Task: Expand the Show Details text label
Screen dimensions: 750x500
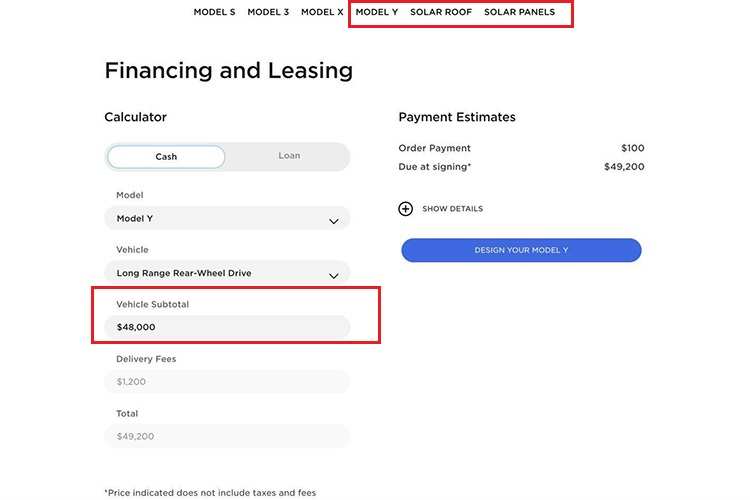Action: (x=452, y=209)
